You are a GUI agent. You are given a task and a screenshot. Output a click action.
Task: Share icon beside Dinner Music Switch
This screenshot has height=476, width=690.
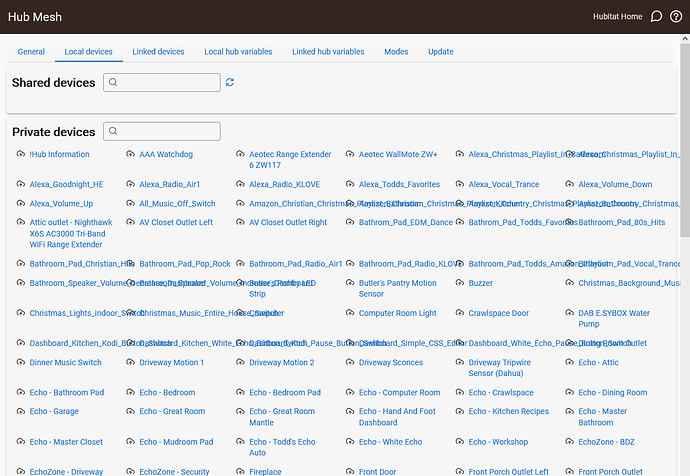(21, 362)
